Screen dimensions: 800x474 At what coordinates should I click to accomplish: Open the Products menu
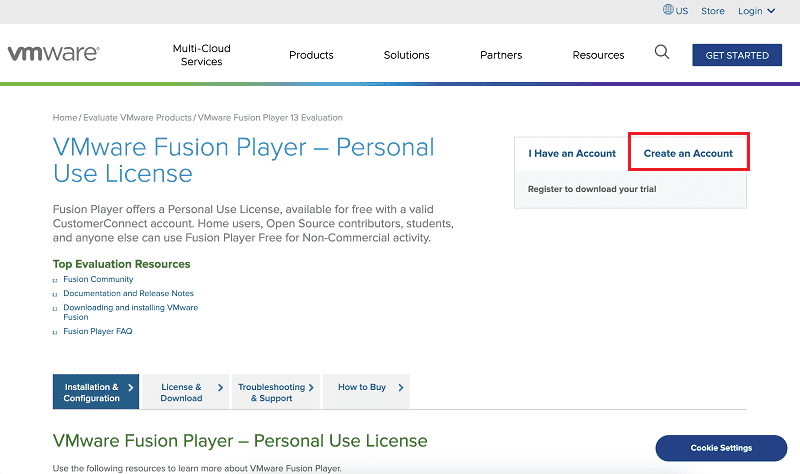311,55
